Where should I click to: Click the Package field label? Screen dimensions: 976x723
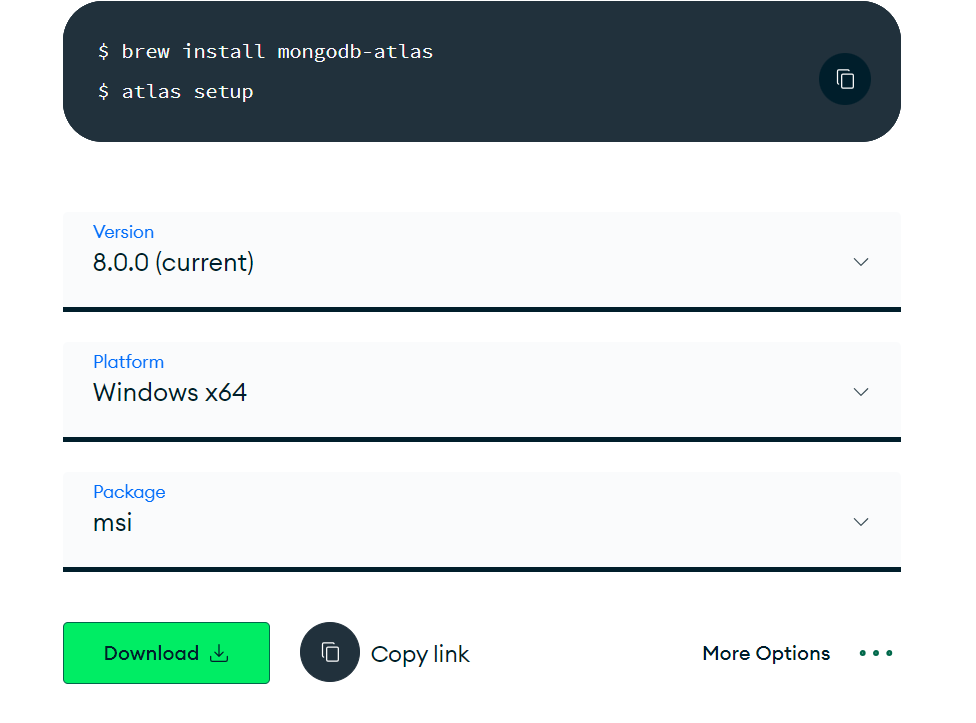[129, 492]
